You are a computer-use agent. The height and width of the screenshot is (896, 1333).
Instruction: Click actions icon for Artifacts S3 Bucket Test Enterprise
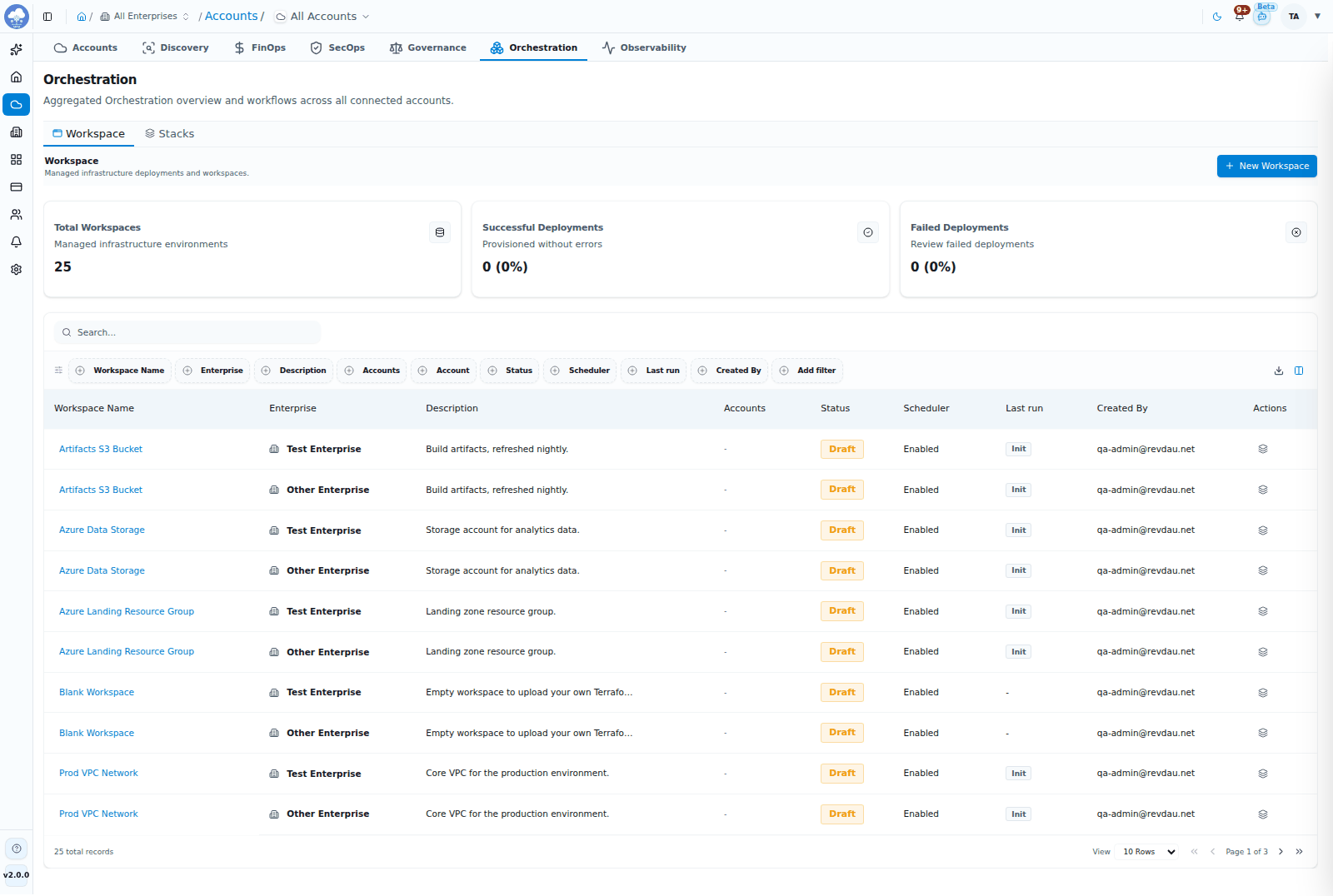pos(1263,450)
